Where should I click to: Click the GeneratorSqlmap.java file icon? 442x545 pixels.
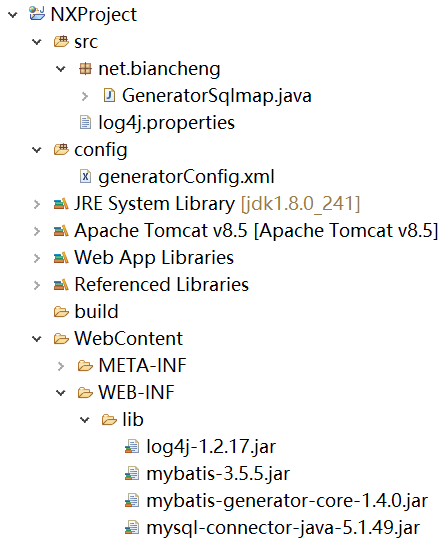click(109, 95)
